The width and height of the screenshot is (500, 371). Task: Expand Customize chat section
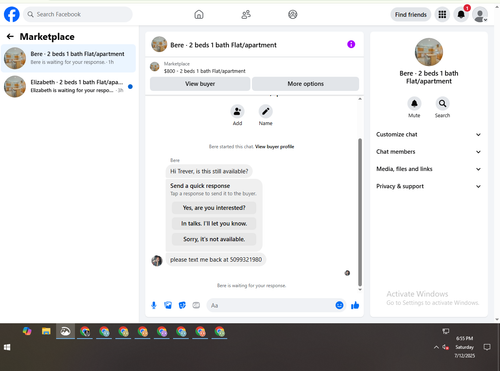(x=429, y=135)
